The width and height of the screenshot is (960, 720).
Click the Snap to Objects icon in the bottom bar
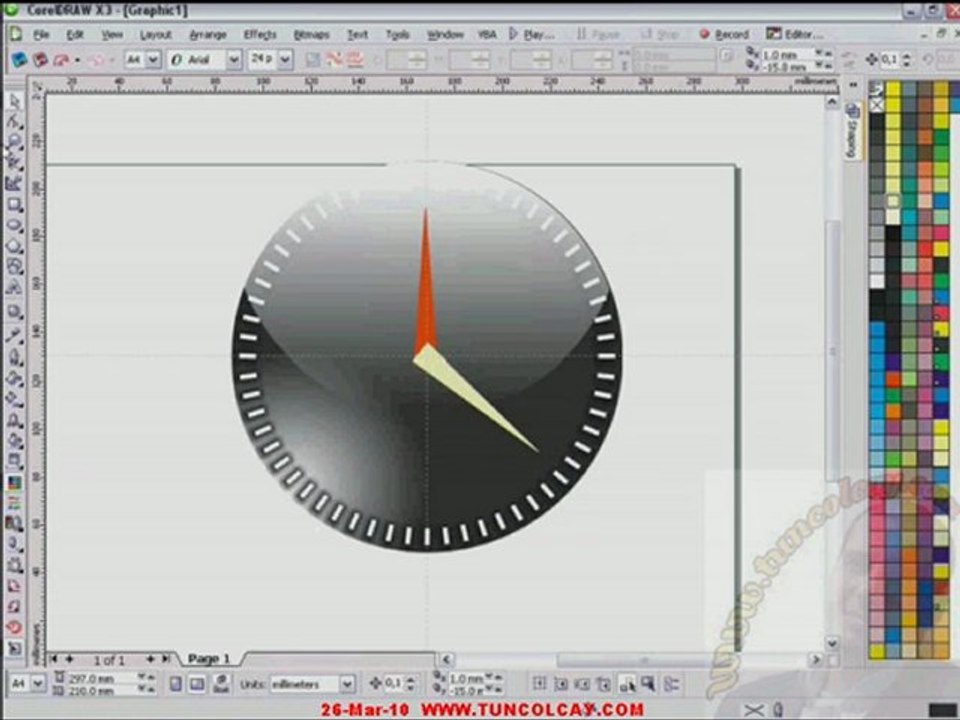(582, 683)
